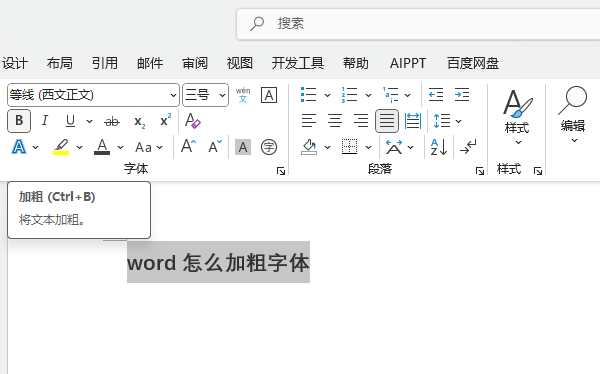Expand numbering dropdown arrow

click(x=368, y=95)
